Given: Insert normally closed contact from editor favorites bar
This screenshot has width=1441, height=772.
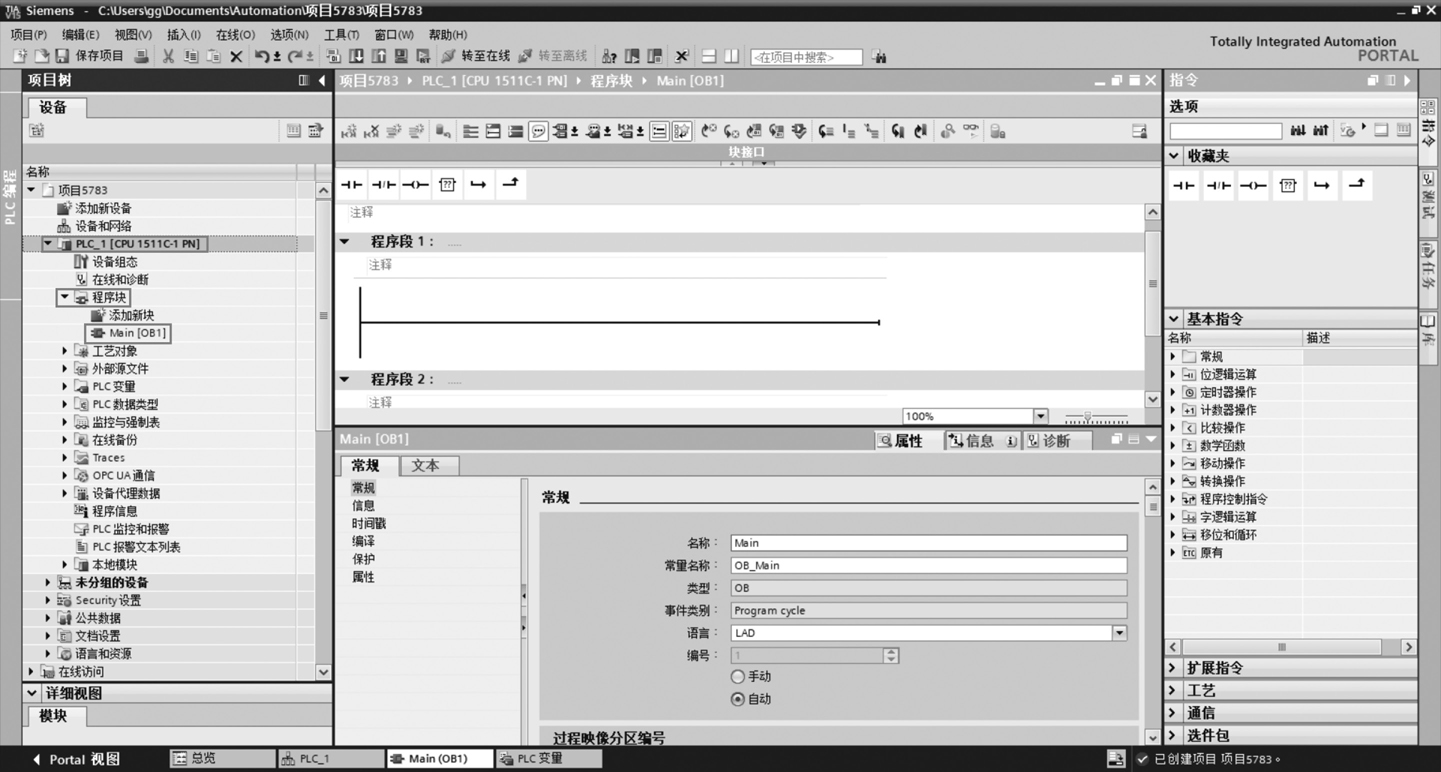Looking at the screenshot, I should (384, 185).
